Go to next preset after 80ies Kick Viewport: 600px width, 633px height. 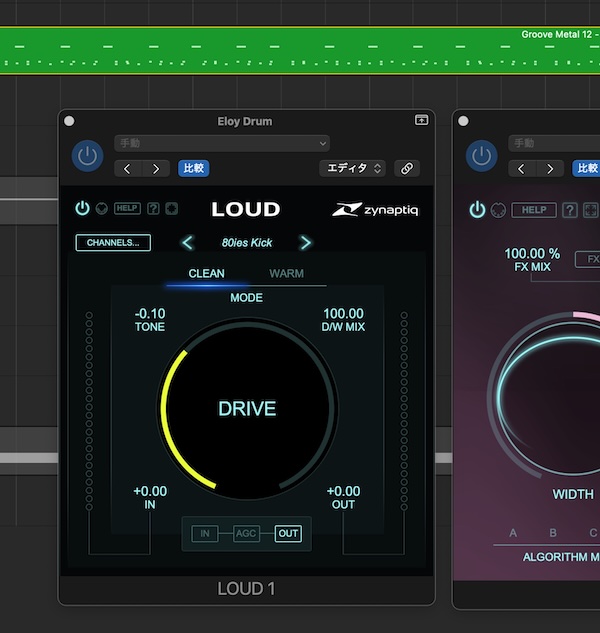(305, 243)
